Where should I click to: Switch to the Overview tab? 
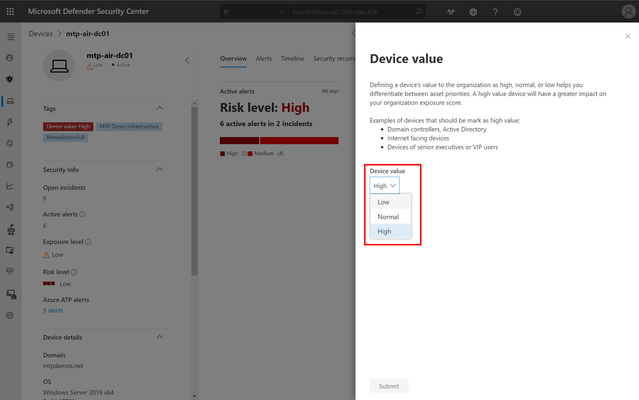point(233,59)
